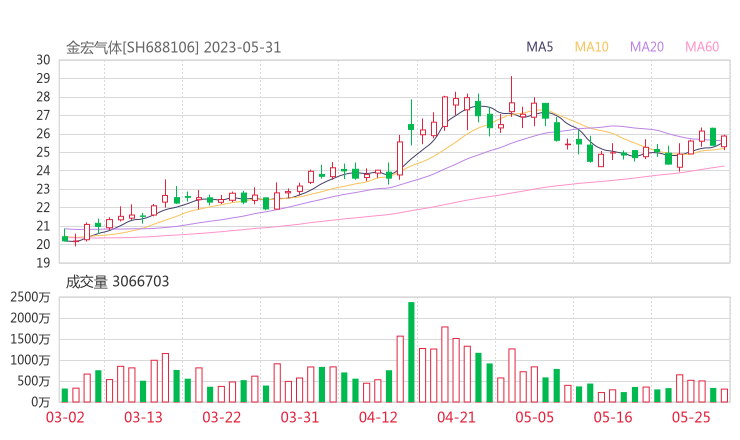Screen dimensions: 740x440
Task: Click the MA20 legend label
Action: [x=647, y=47]
